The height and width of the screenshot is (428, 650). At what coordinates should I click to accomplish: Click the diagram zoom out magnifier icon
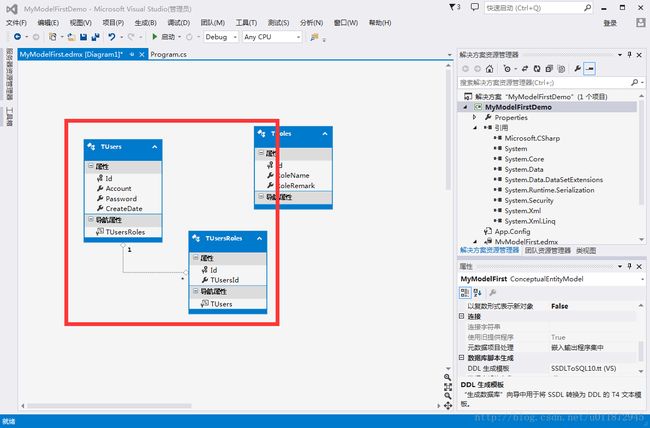click(448, 396)
